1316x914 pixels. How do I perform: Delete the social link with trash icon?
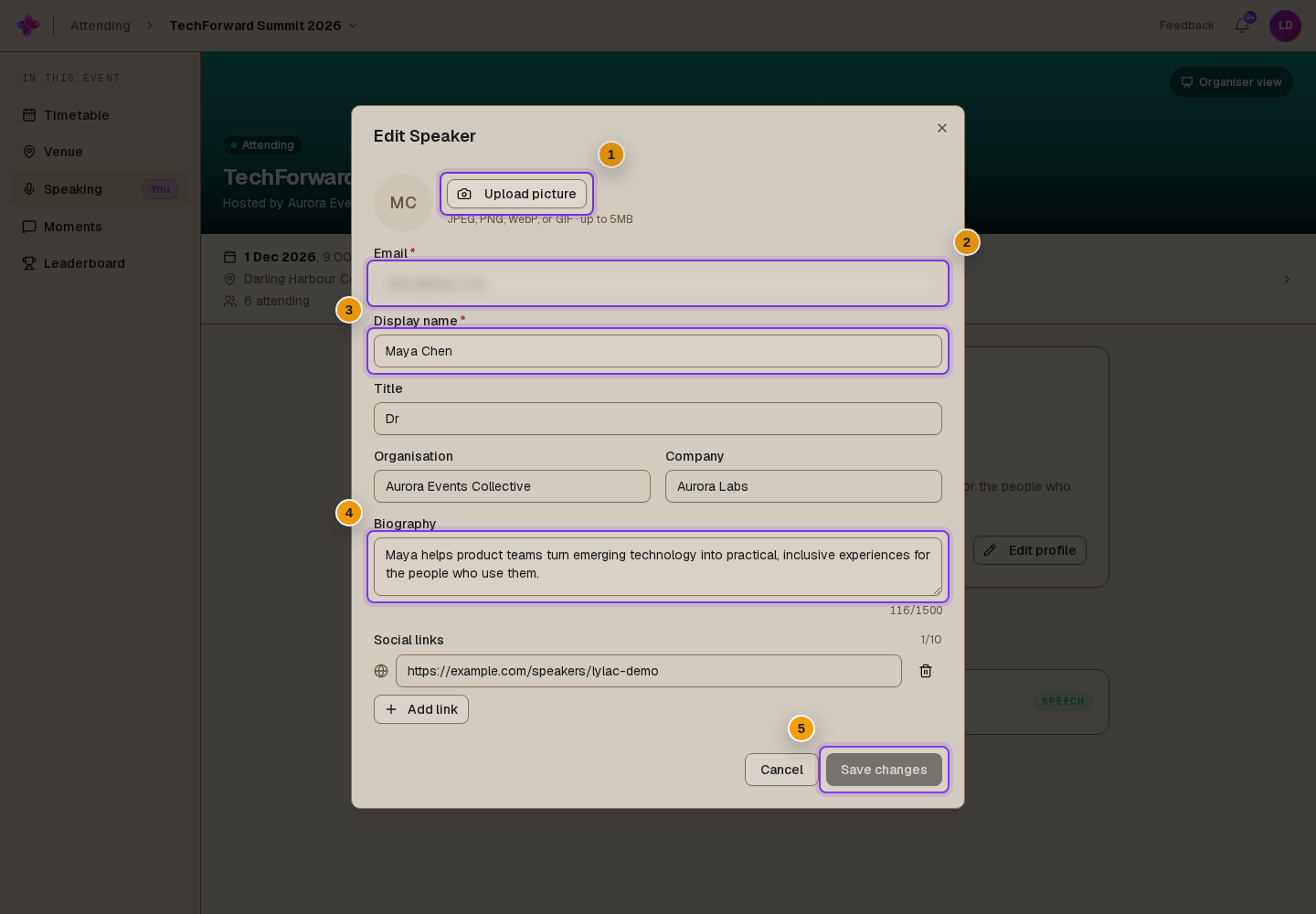926,671
